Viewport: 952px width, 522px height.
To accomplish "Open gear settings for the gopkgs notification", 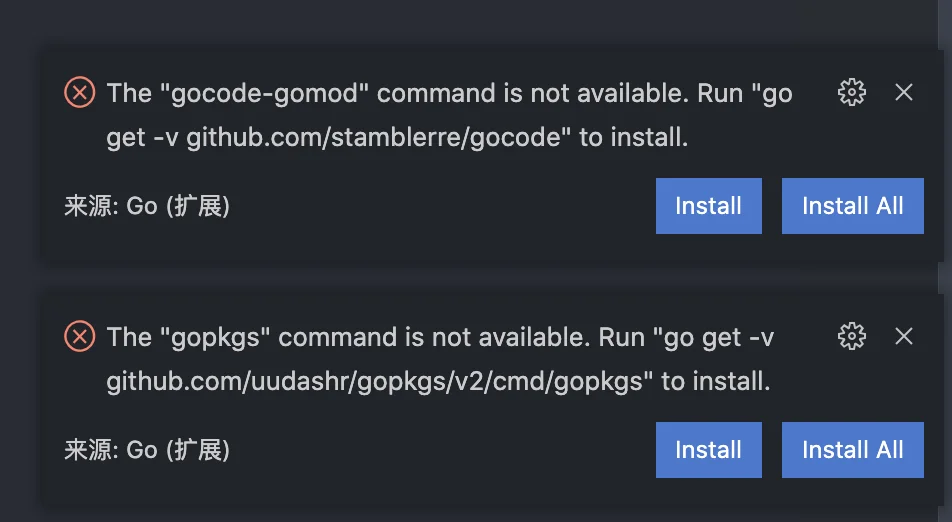I will click(x=852, y=336).
